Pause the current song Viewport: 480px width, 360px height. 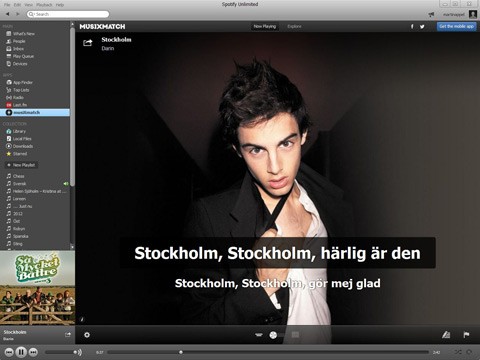[21, 352]
